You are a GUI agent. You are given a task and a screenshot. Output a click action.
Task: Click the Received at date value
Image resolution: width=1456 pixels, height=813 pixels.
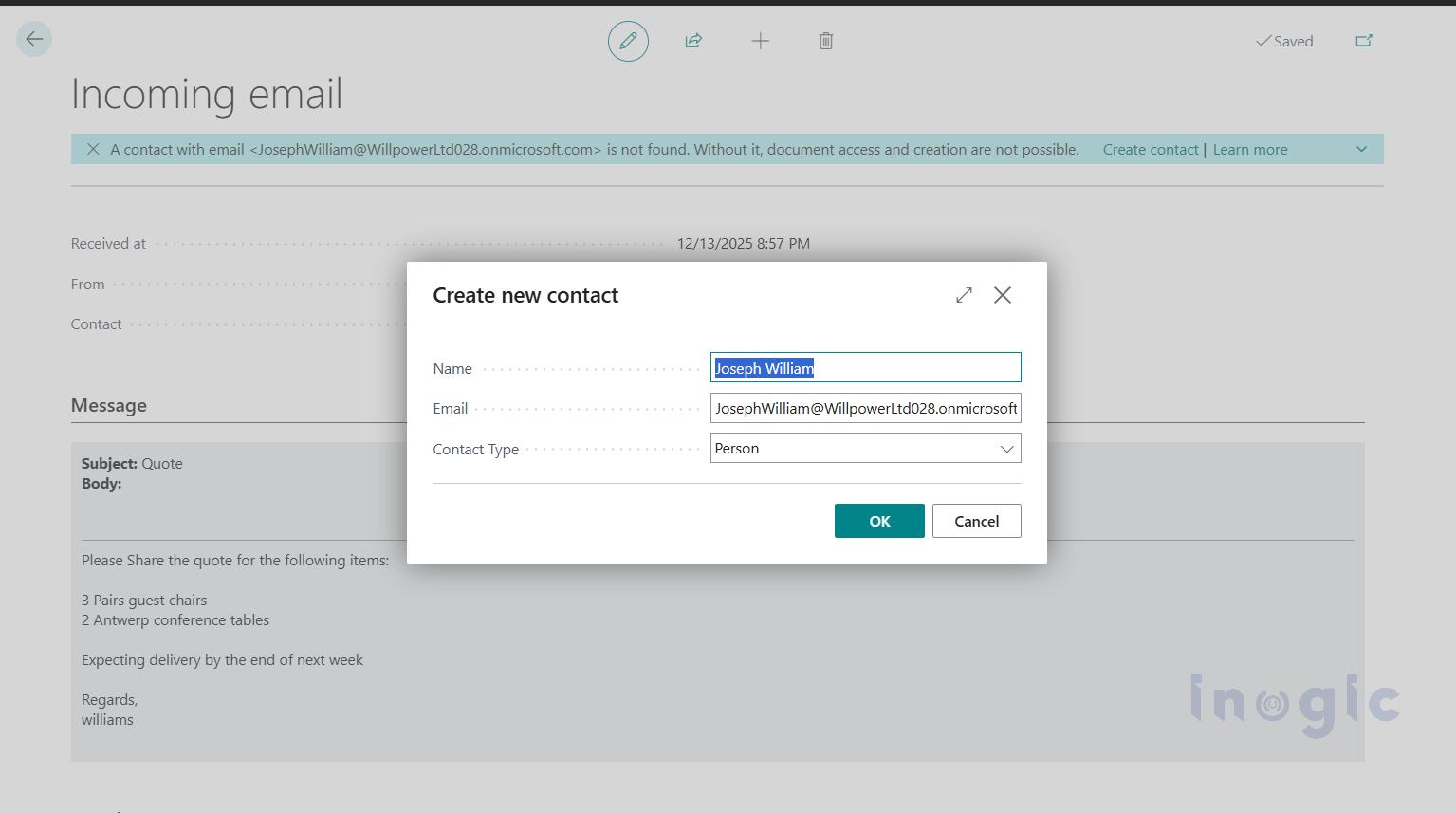743,244
